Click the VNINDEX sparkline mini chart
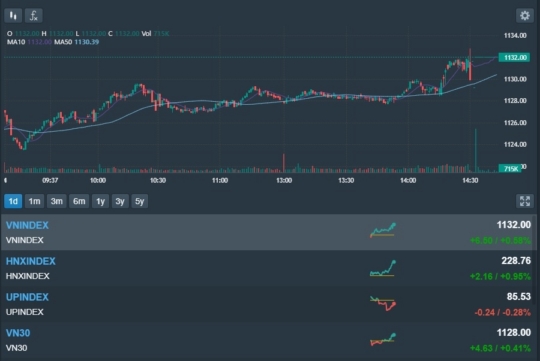The width and height of the screenshot is (540, 361). (x=383, y=230)
